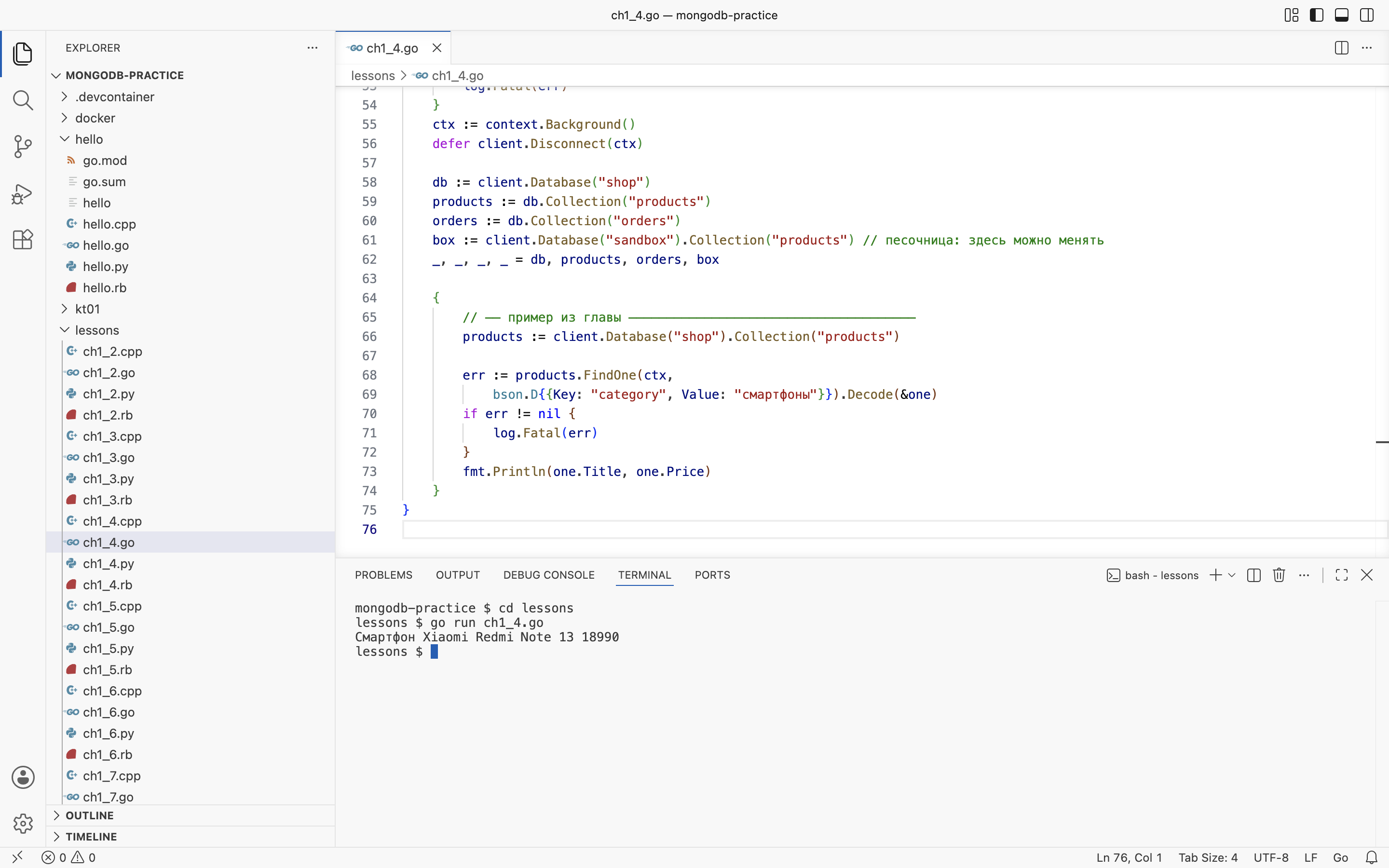Open the Source Control view
The height and width of the screenshot is (868, 1389).
[22, 147]
